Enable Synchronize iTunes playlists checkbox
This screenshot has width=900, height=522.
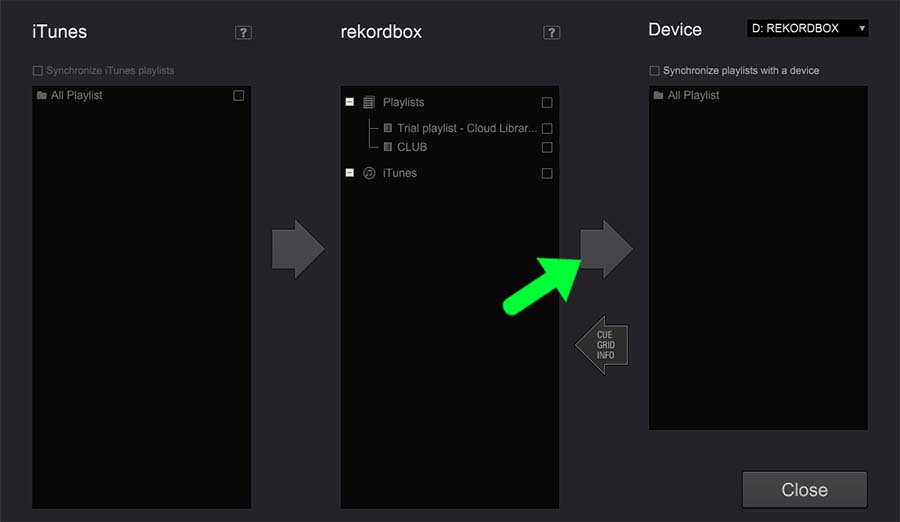click(38, 71)
